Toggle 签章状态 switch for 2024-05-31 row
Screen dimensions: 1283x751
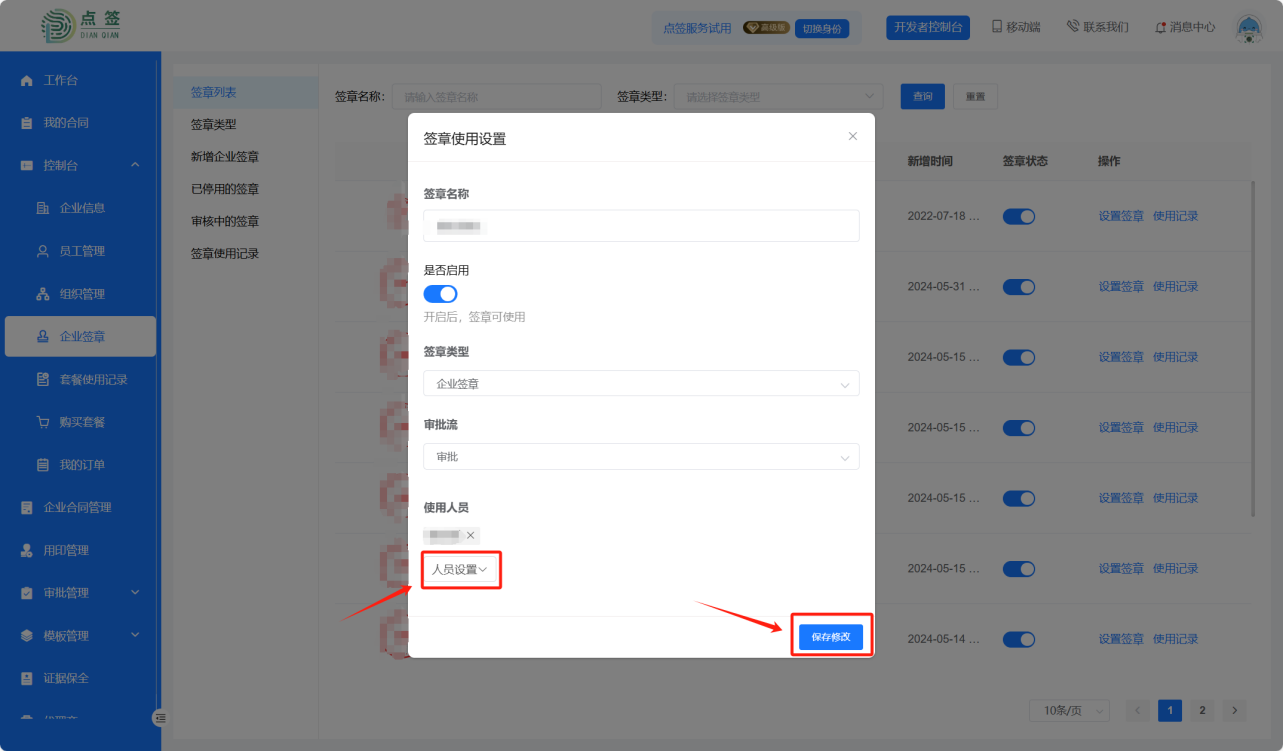click(x=1018, y=287)
